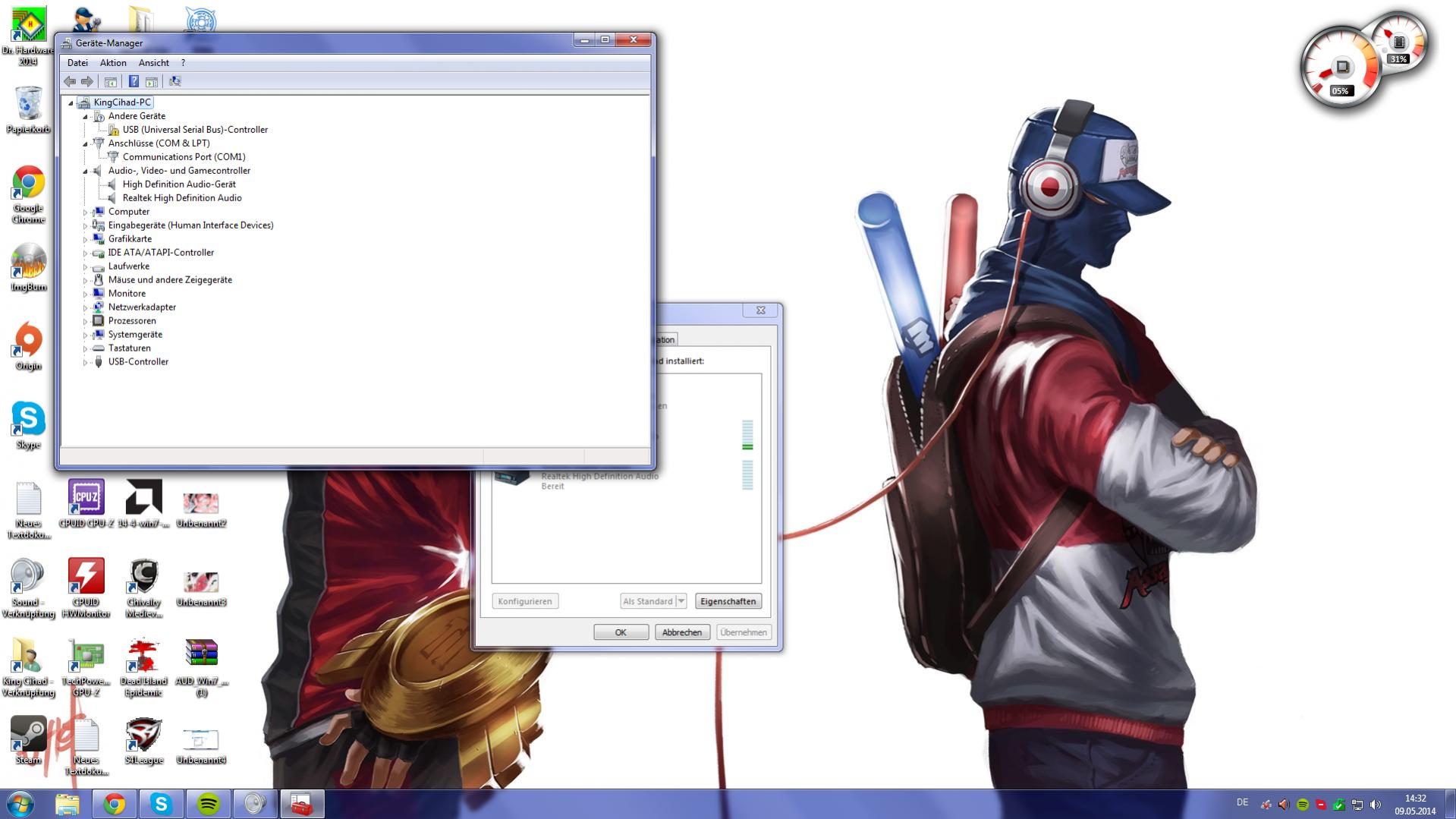Open Dead Island Epidemic desktop shortcut

143,666
